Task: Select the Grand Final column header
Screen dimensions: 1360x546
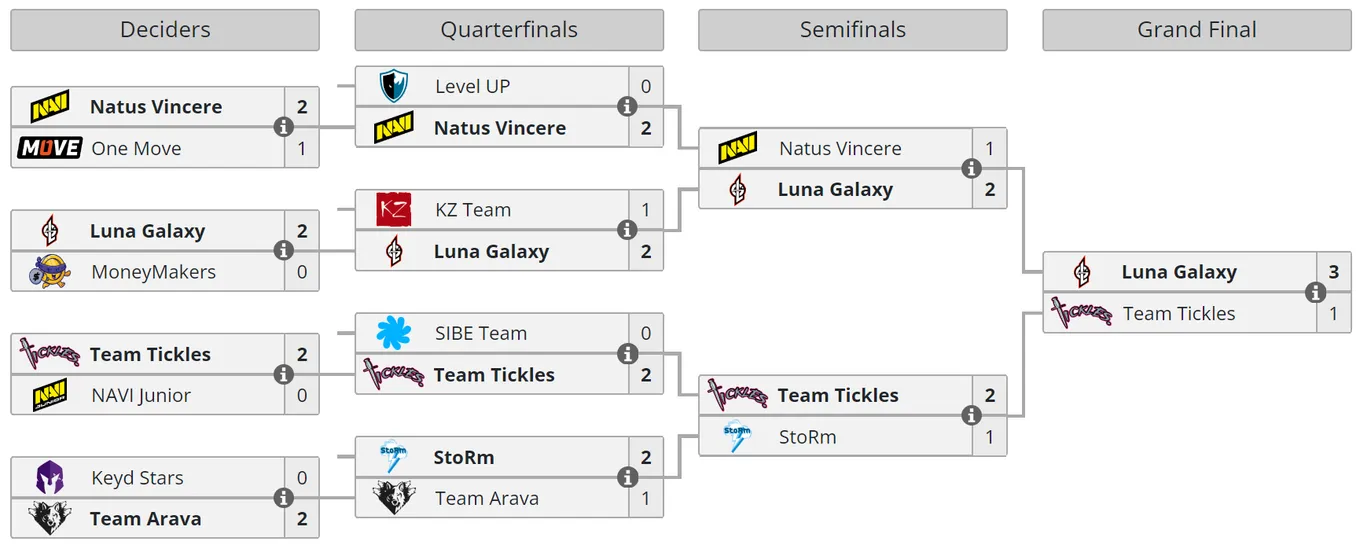Action: pyautogui.click(x=1197, y=30)
